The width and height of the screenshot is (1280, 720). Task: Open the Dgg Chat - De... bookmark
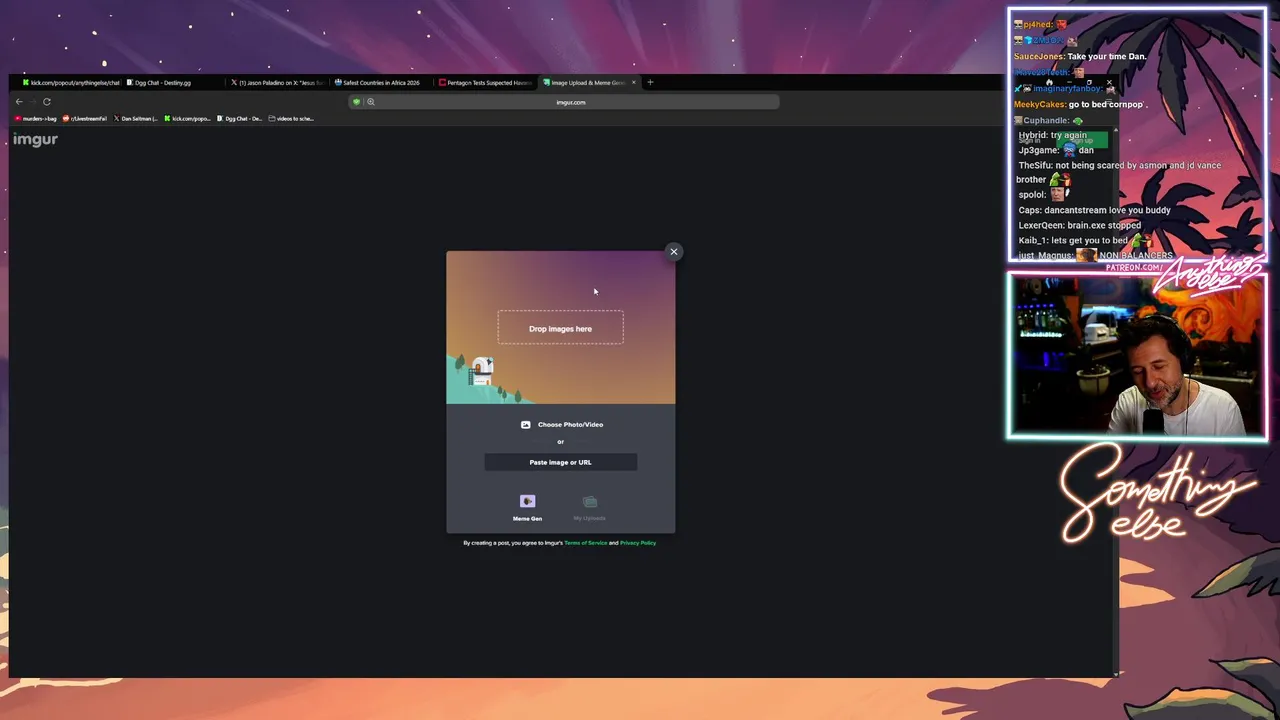point(240,119)
